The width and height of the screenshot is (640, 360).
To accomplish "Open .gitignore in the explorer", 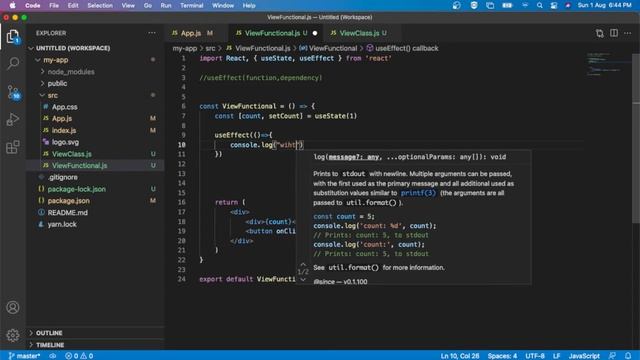I will (x=62, y=177).
